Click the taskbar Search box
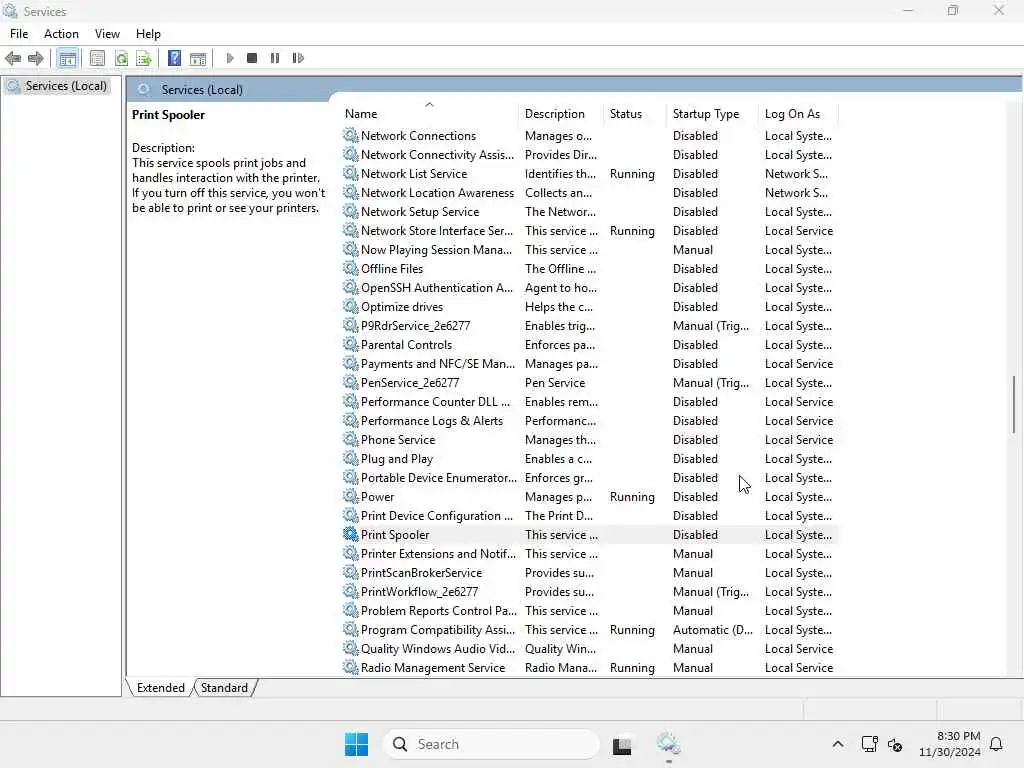Screen dimensions: 1024x768 point(491,744)
